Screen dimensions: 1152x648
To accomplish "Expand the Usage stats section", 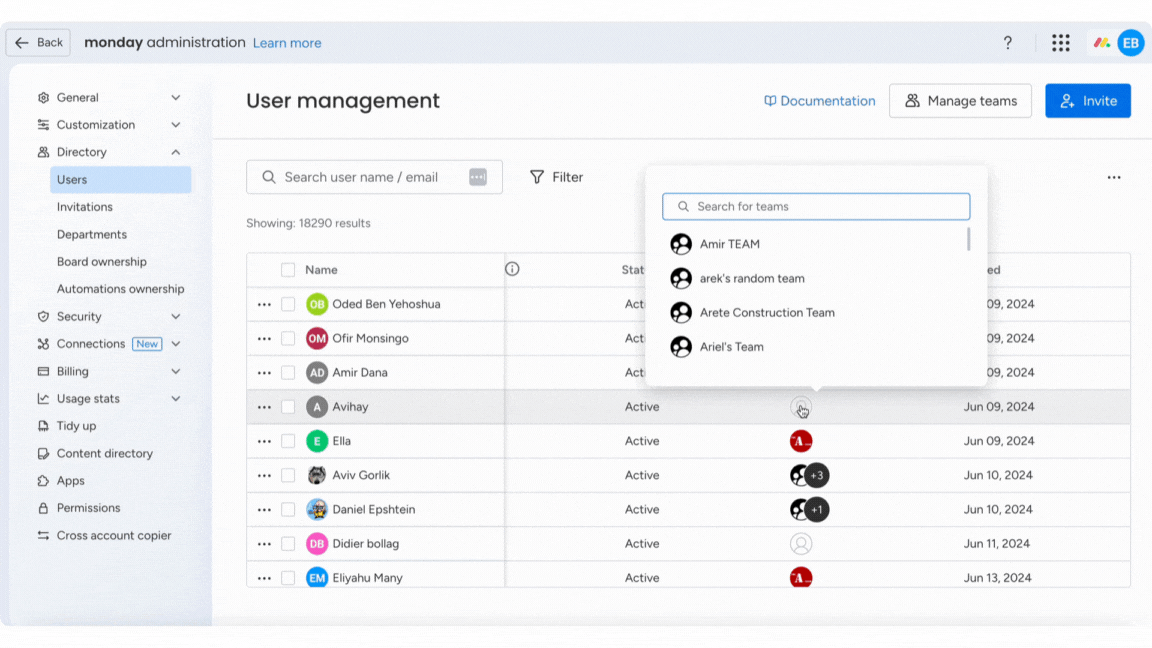I will (x=176, y=399).
